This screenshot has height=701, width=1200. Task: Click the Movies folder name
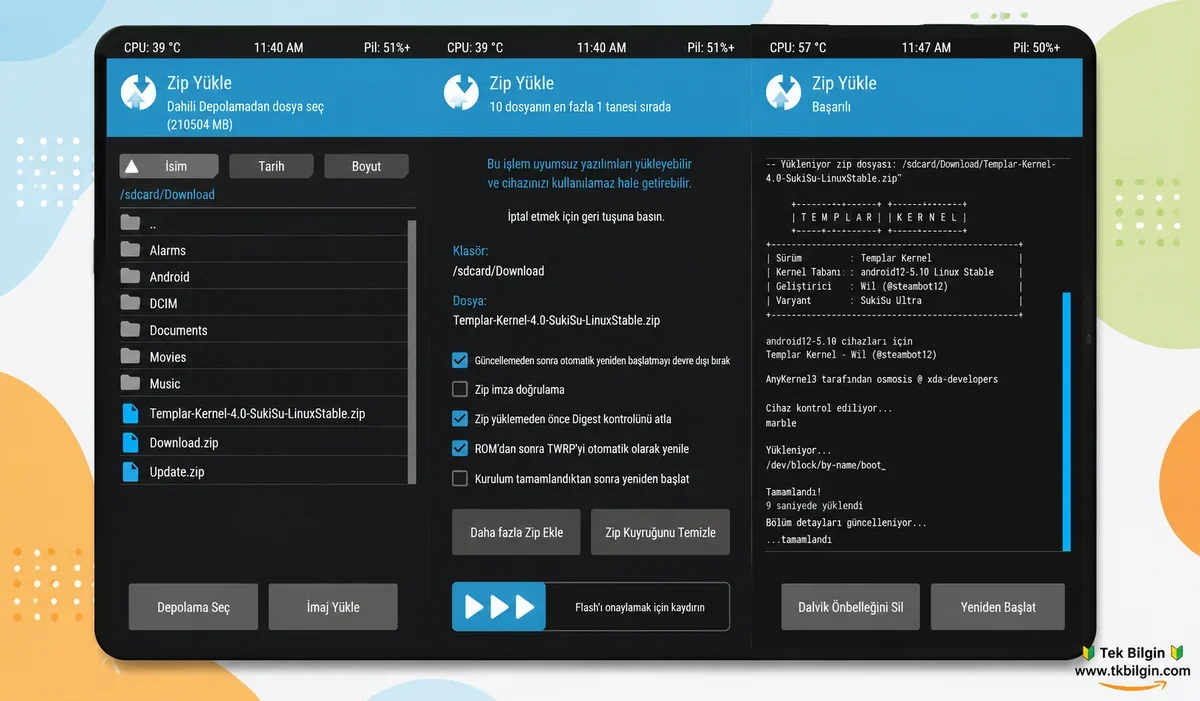point(168,357)
